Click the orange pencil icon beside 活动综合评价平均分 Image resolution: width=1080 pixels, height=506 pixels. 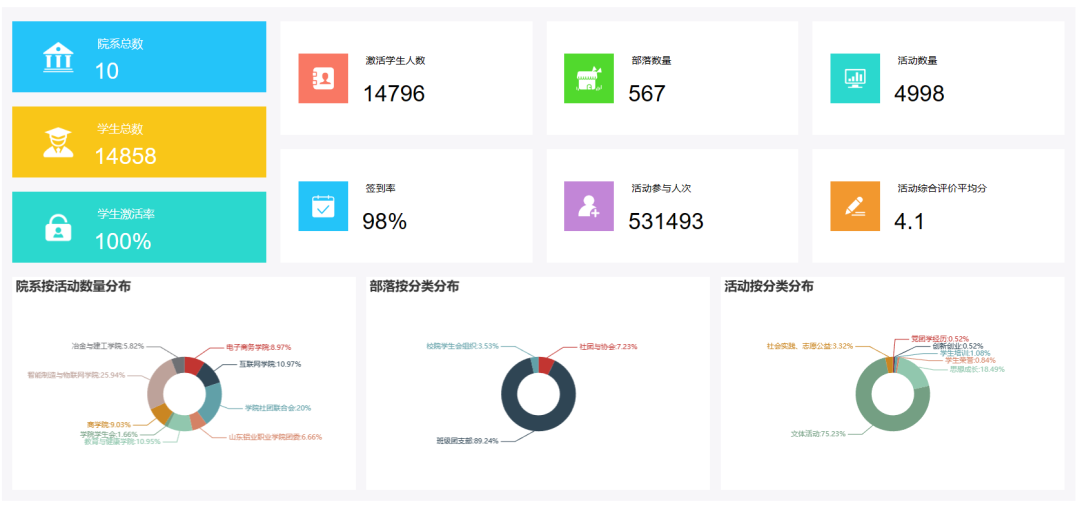[x=855, y=206]
